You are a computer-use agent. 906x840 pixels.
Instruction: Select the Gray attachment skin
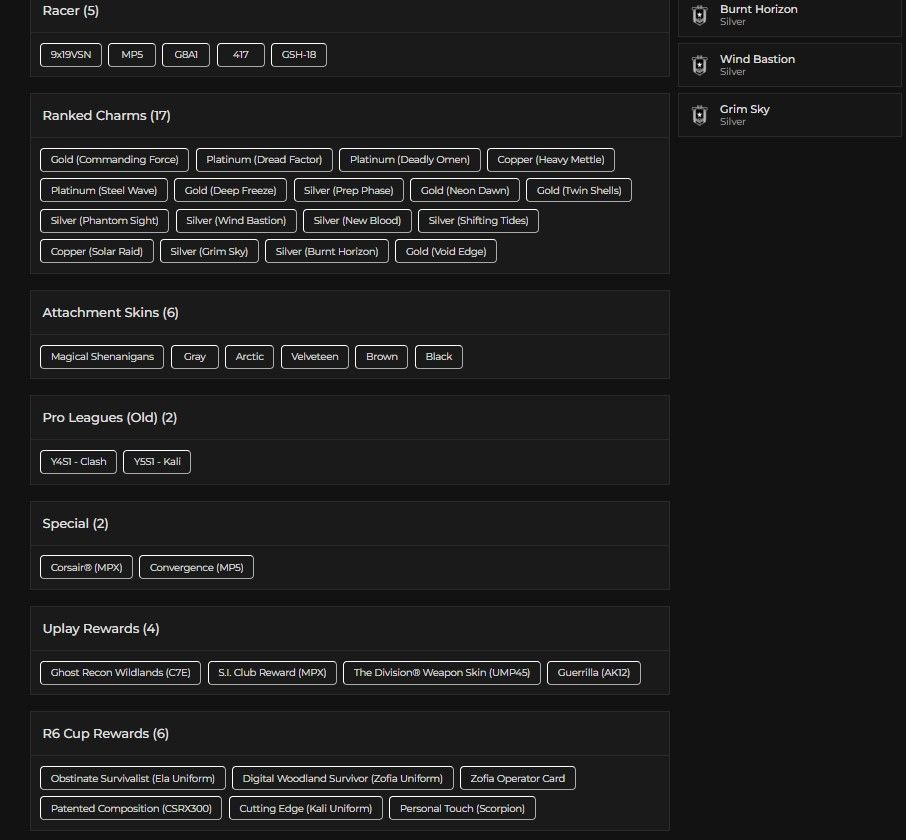point(195,357)
